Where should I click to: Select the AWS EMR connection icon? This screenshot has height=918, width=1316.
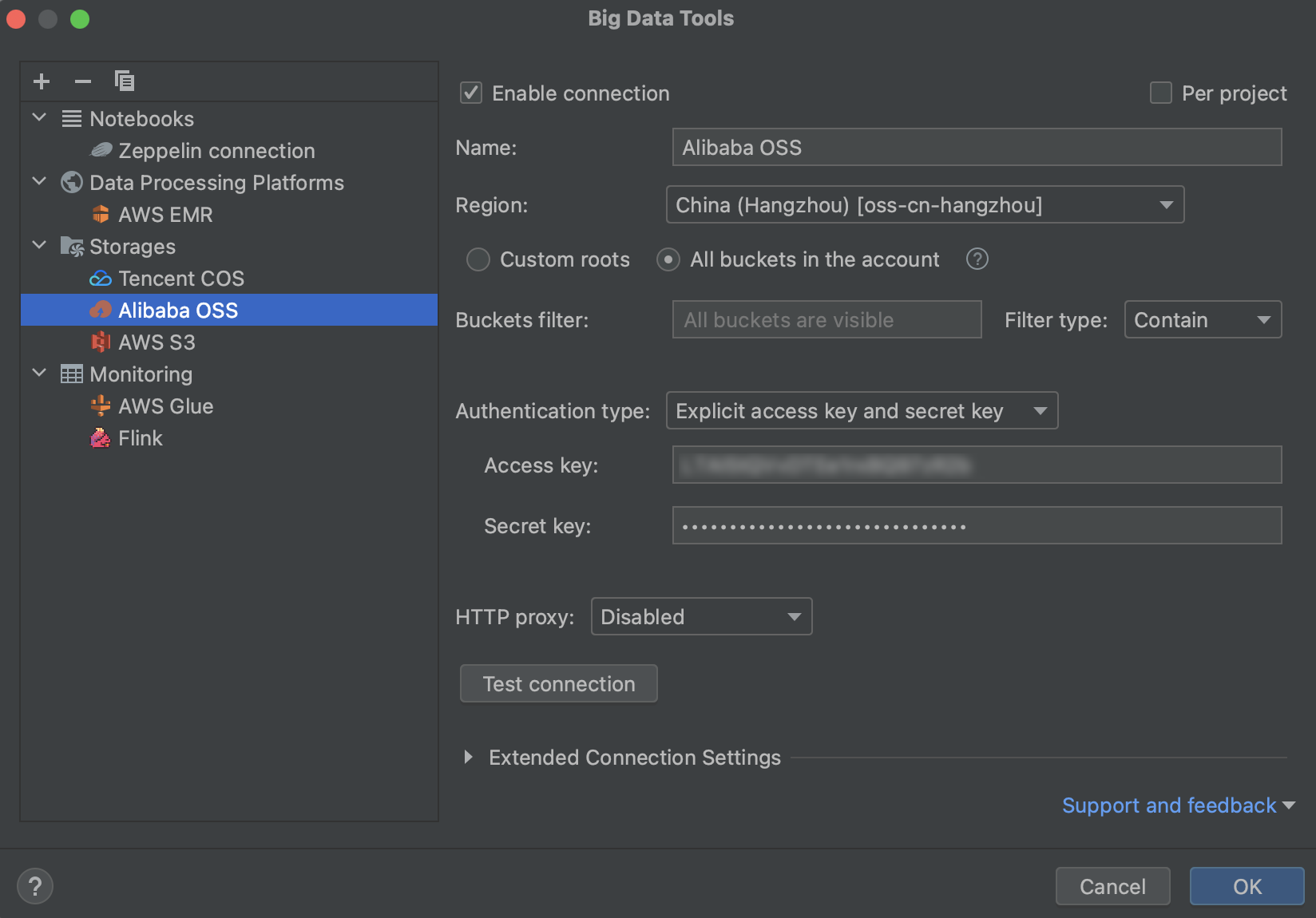(101, 214)
